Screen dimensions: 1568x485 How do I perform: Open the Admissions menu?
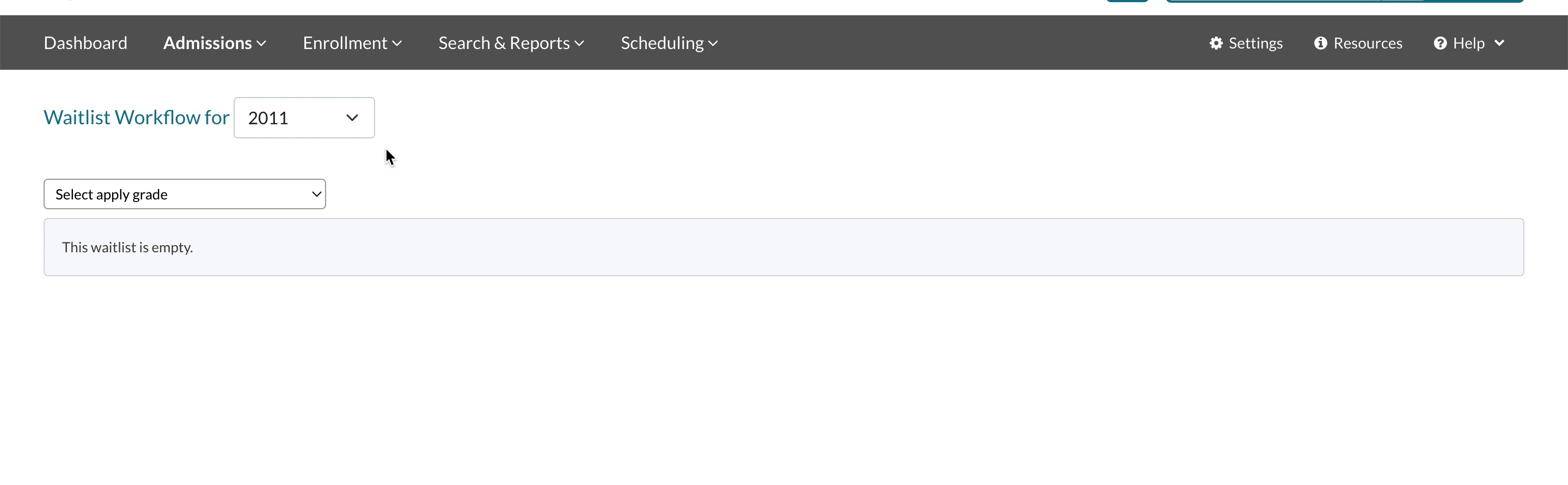click(x=207, y=43)
